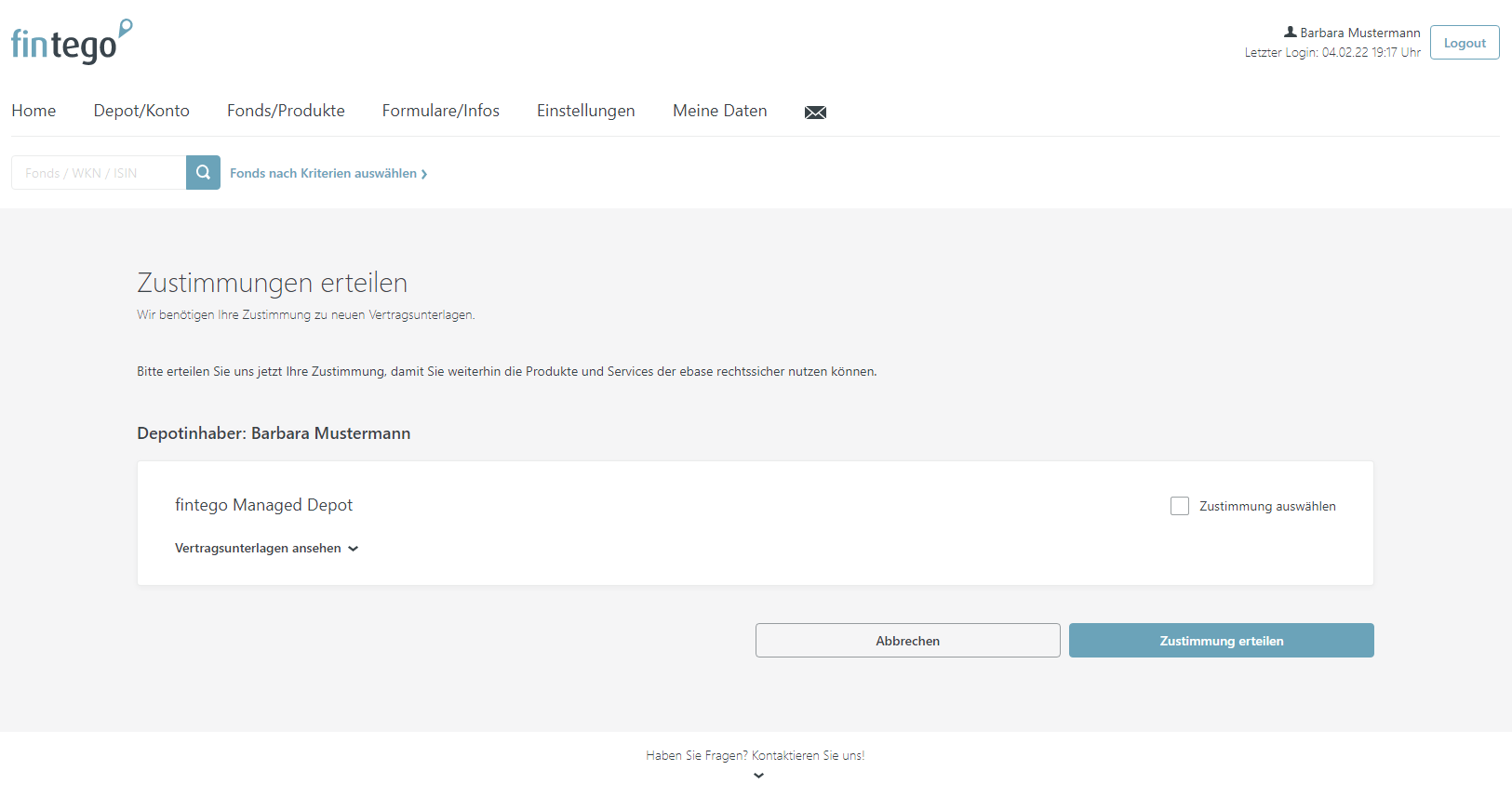Select Formulare/Infos in navigation
This screenshot has height=797, width=1512.
tap(440, 111)
